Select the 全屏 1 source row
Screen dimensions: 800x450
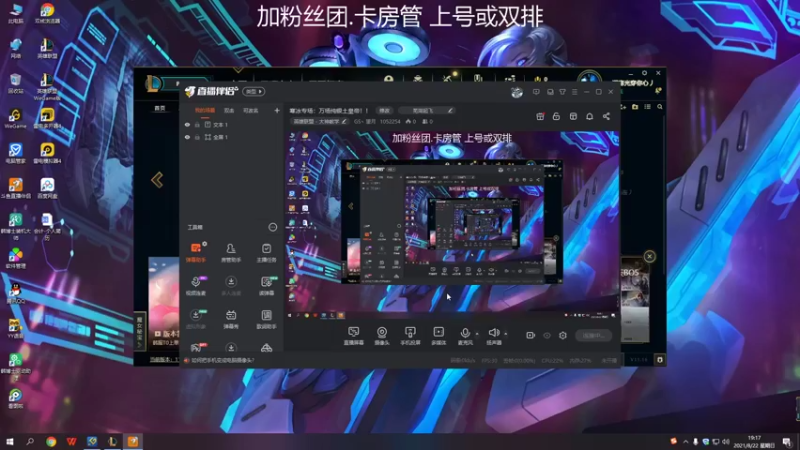[x=231, y=137]
